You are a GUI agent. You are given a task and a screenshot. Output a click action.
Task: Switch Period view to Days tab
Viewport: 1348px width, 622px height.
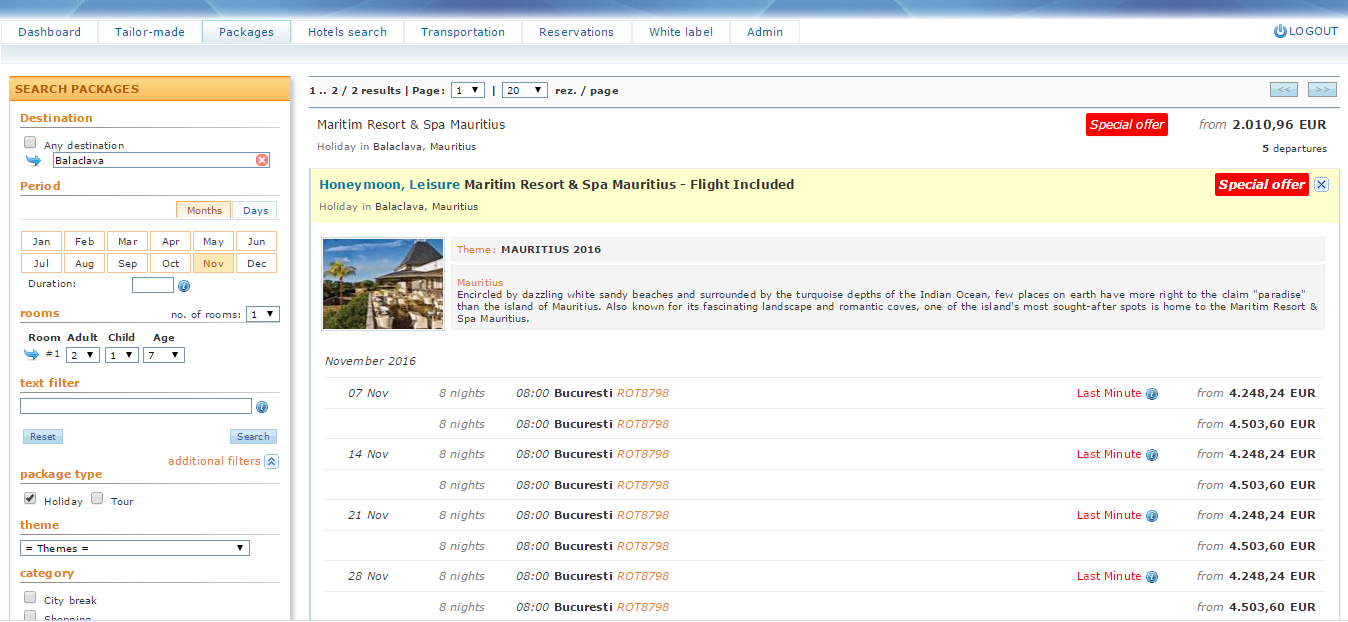pos(255,210)
